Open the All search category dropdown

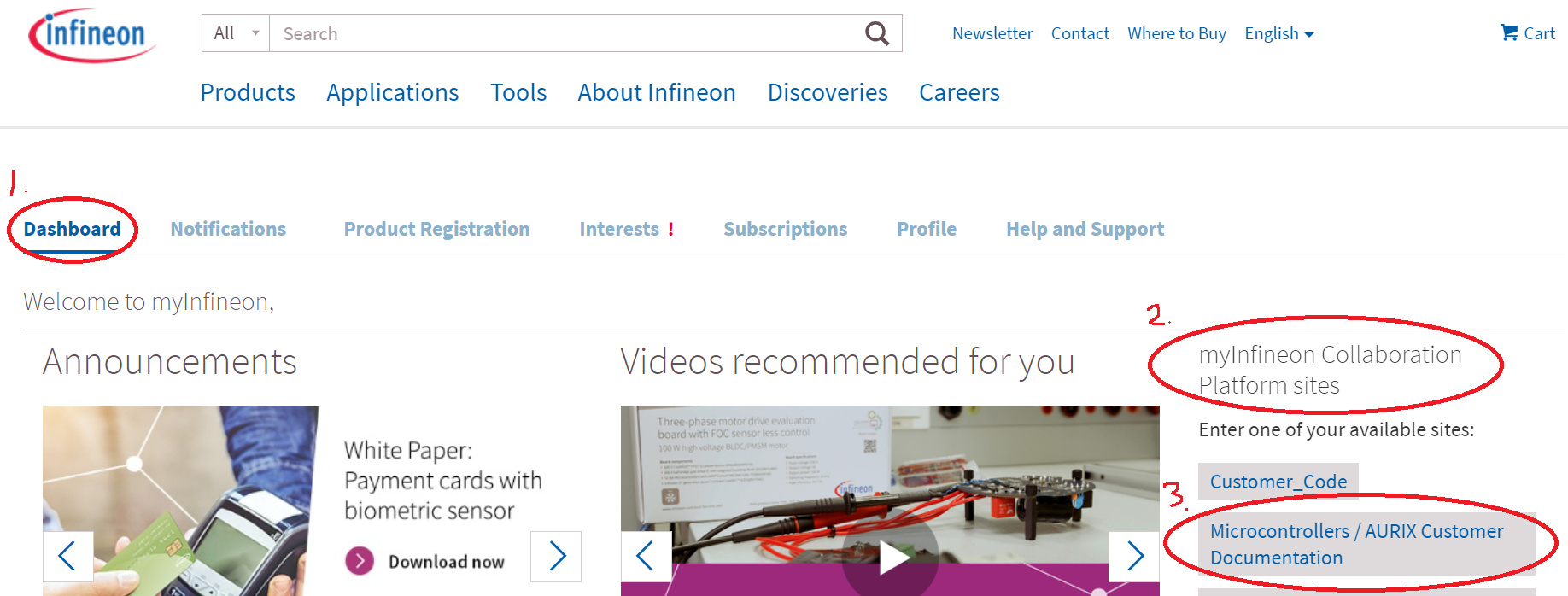coord(236,33)
